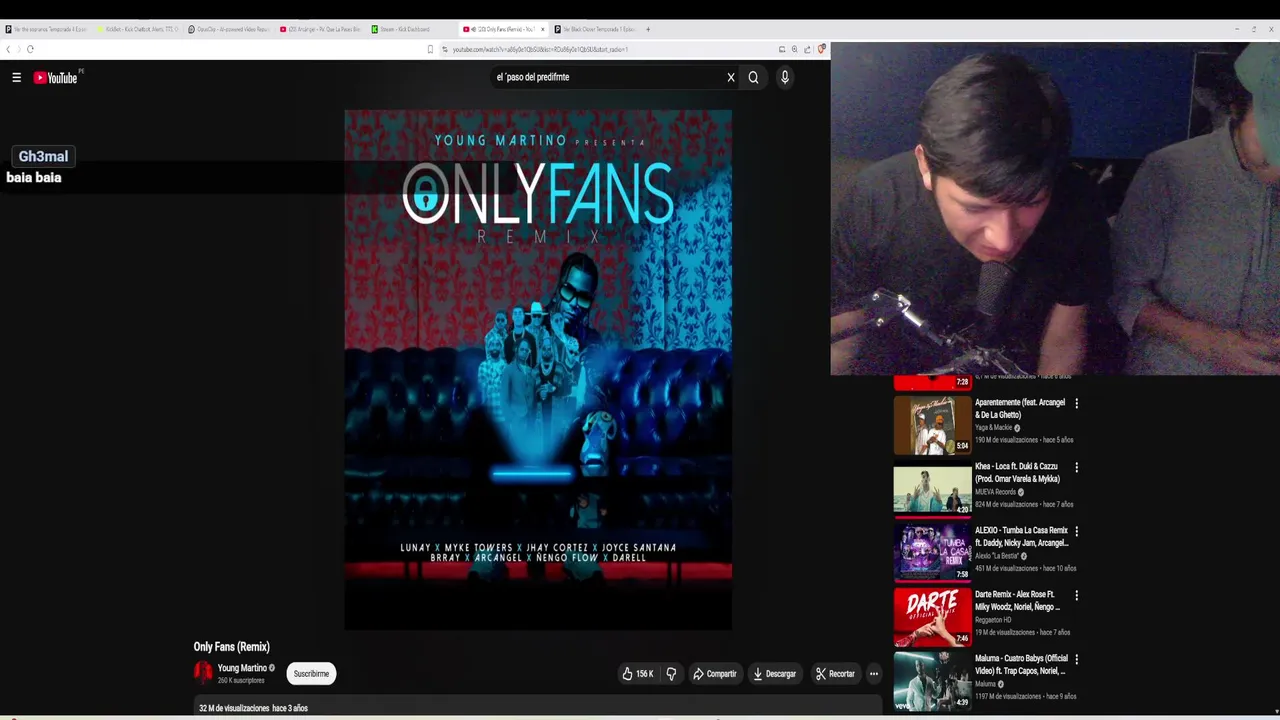Click the 'MUEVA Records' channel name

[x=995, y=492]
